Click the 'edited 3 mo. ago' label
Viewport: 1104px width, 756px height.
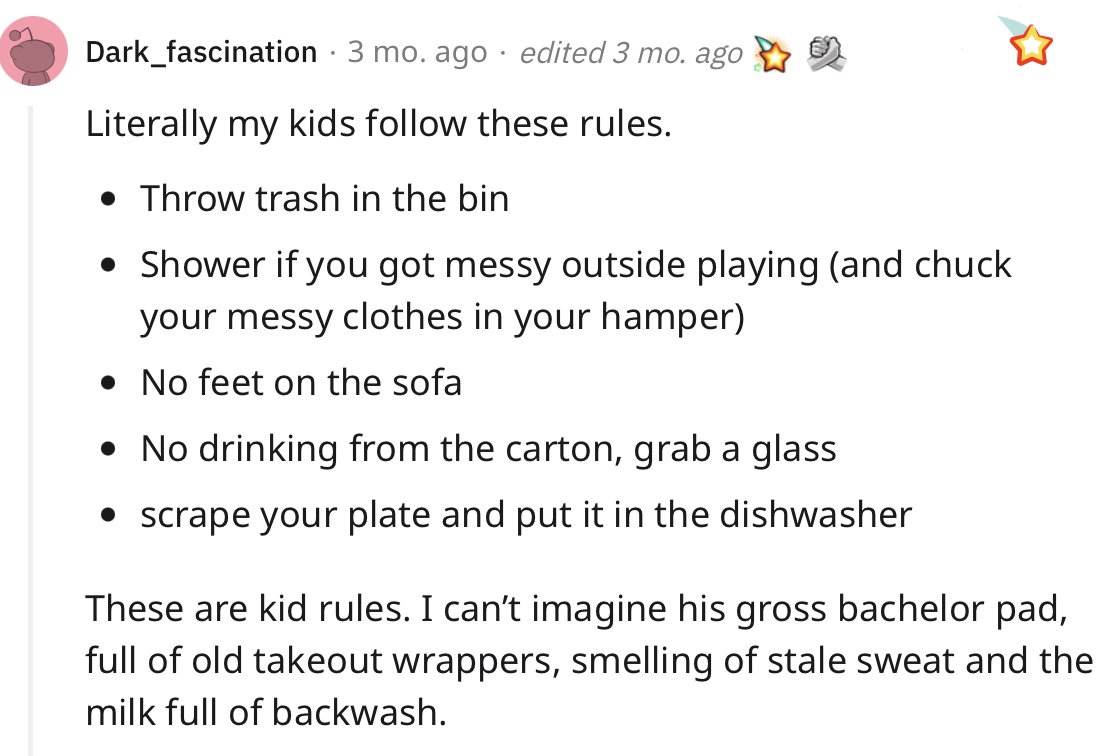click(x=631, y=53)
